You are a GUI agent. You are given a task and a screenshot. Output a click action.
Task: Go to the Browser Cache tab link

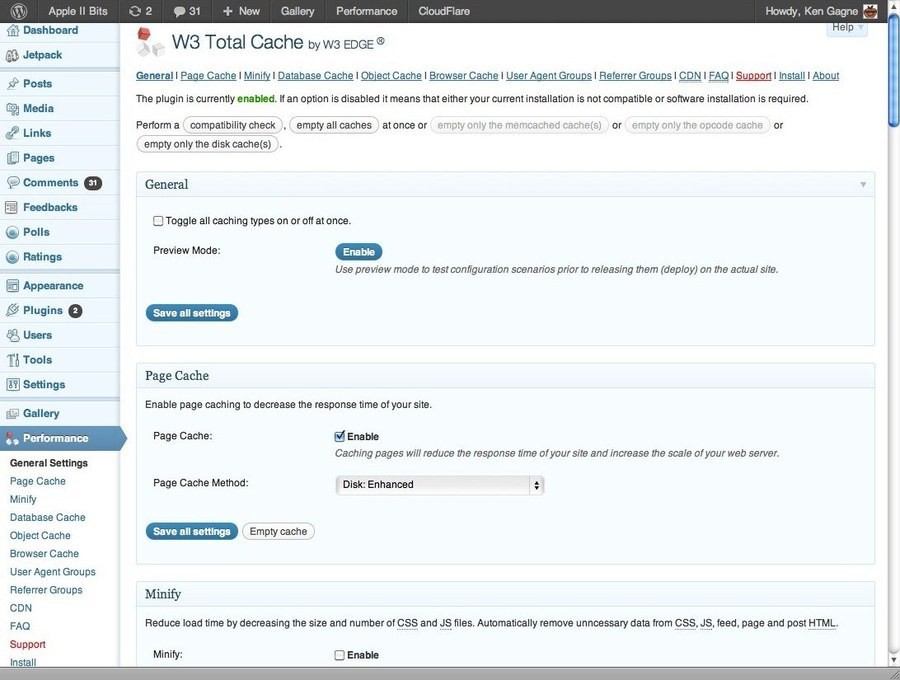(x=463, y=76)
